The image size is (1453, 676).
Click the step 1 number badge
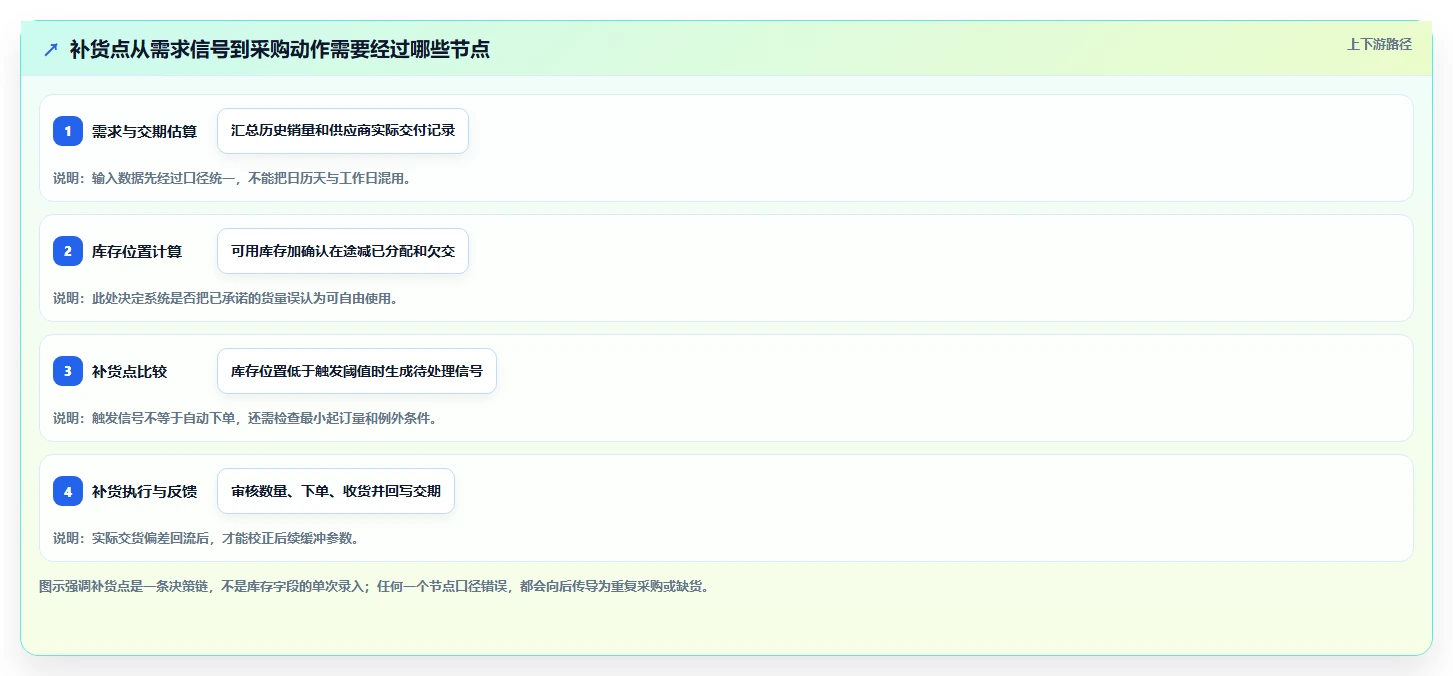(68, 131)
